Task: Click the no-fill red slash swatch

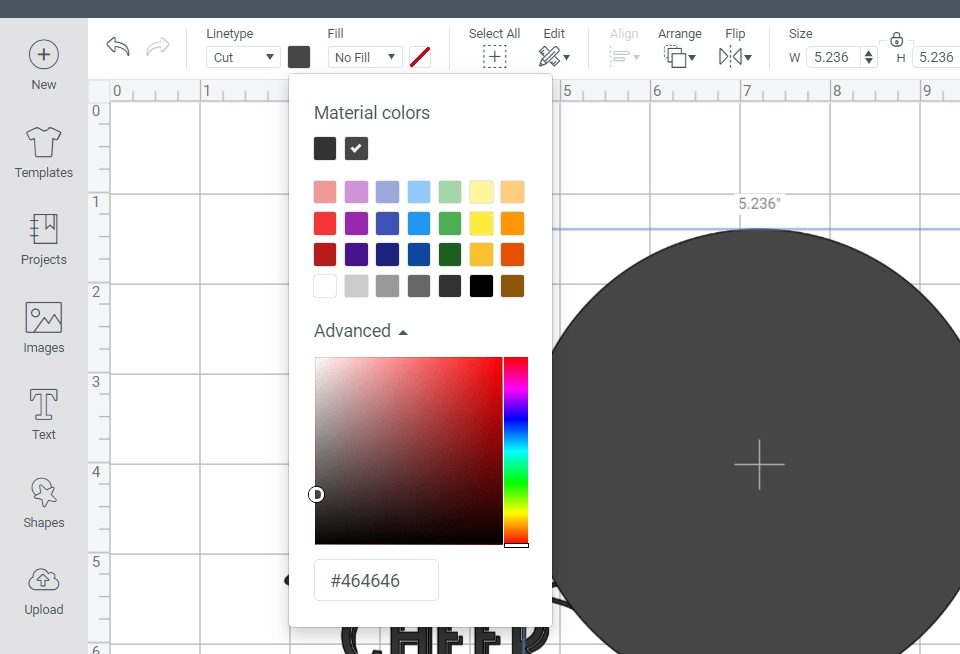Action: pyautogui.click(x=420, y=57)
